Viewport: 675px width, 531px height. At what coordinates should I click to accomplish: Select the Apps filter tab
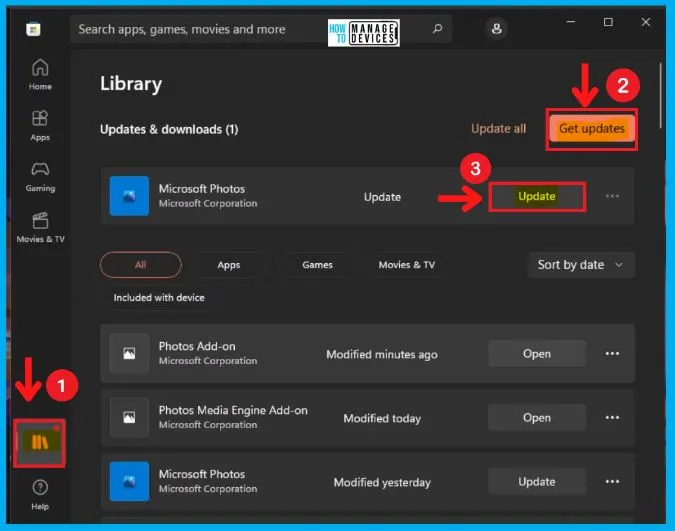tap(229, 265)
